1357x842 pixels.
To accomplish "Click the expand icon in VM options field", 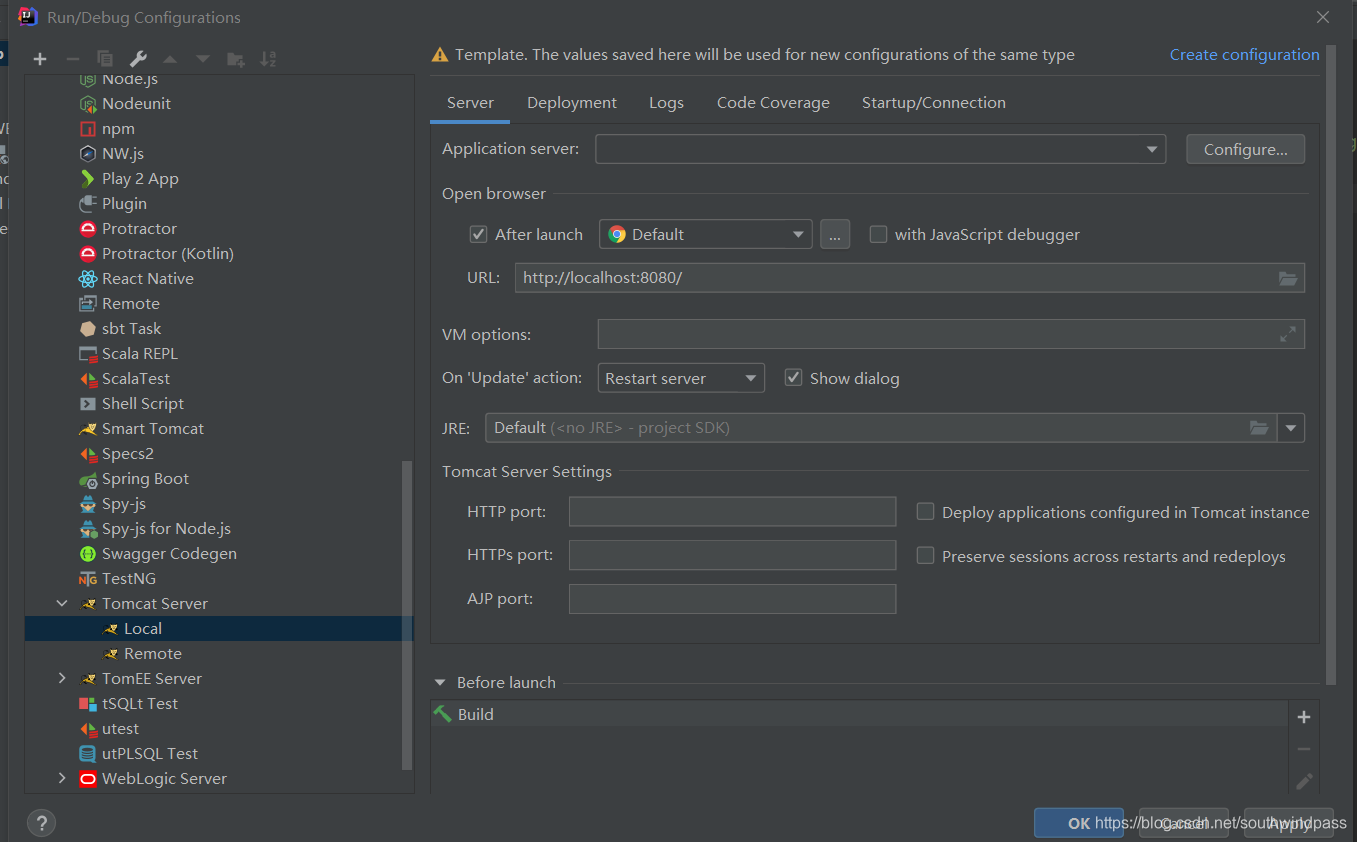I will (1288, 334).
